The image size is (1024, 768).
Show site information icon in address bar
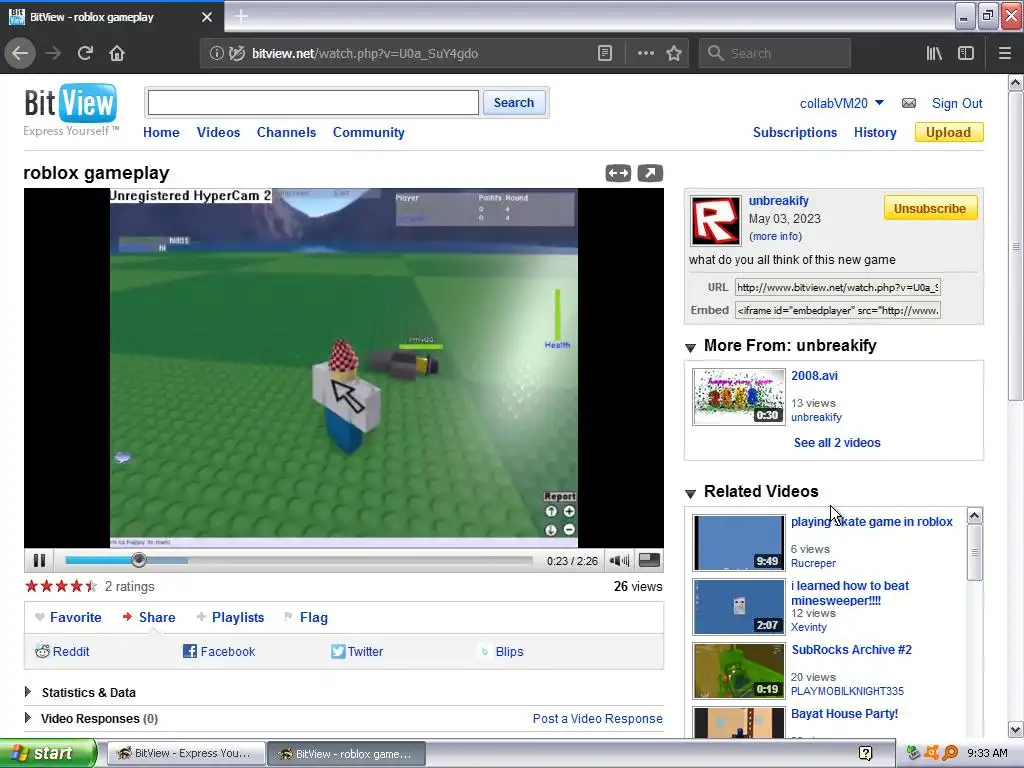tap(217, 54)
